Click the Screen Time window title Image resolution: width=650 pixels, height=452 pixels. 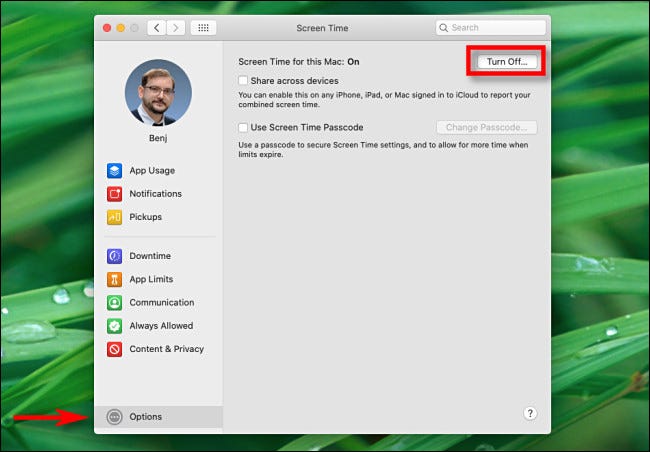[x=322, y=28]
